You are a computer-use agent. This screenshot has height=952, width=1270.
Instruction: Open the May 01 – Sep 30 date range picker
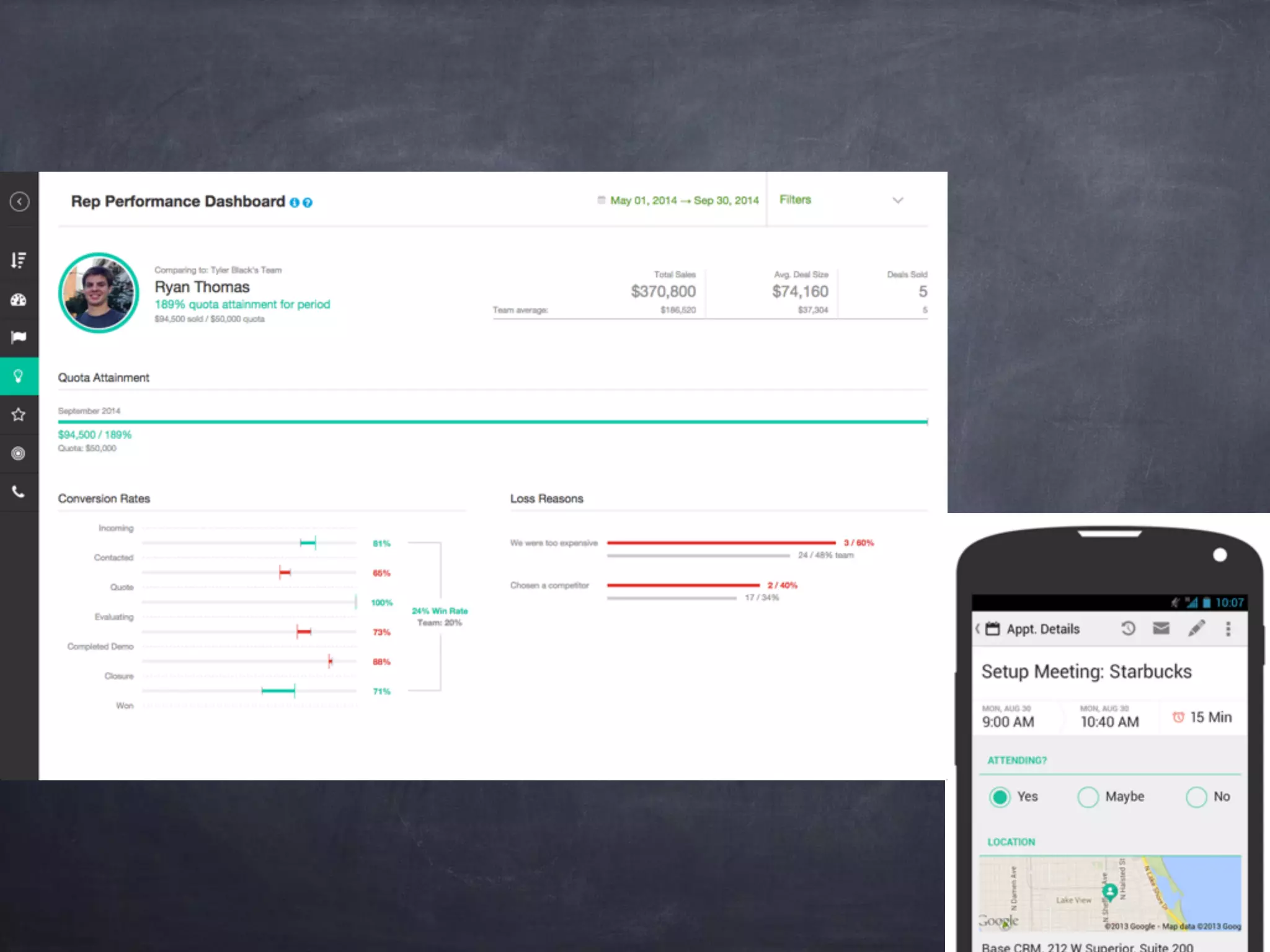(x=683, y=200)
